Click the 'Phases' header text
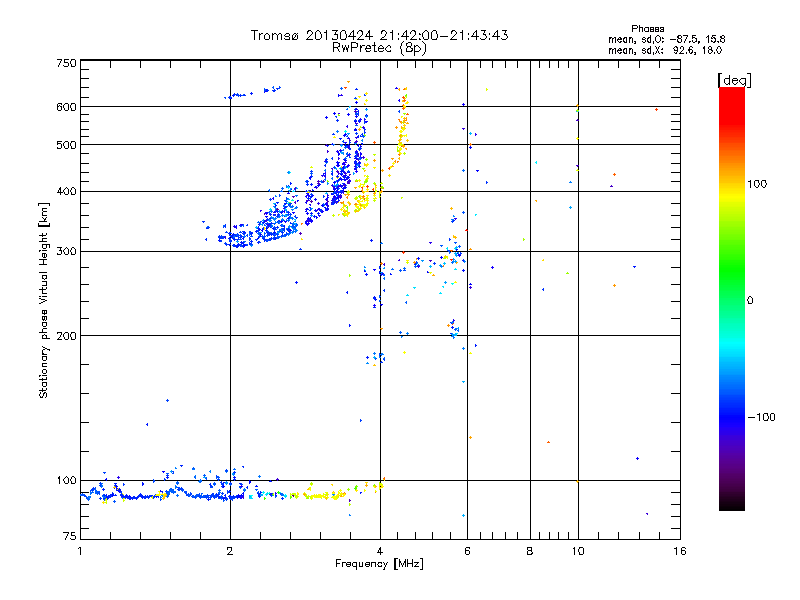Viewport: 800px width, 600px height. pyautogui.click(x=647, y=29)
